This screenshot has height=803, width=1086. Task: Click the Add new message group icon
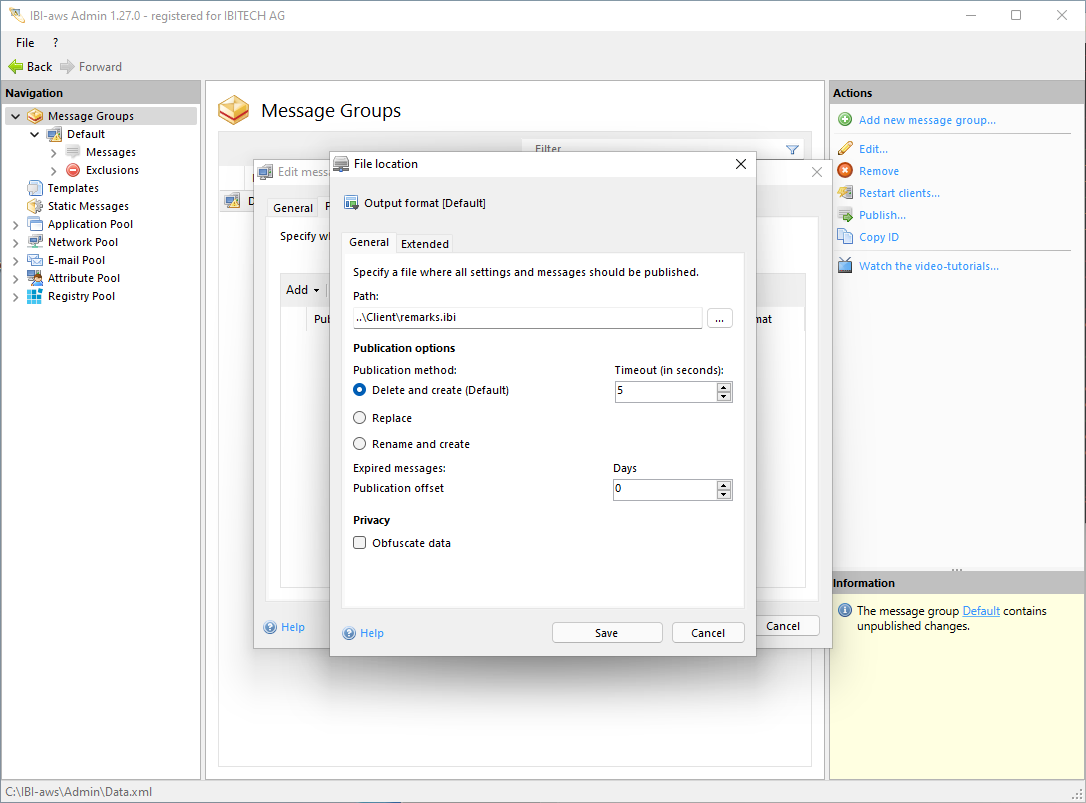click(x=845, y=120)
